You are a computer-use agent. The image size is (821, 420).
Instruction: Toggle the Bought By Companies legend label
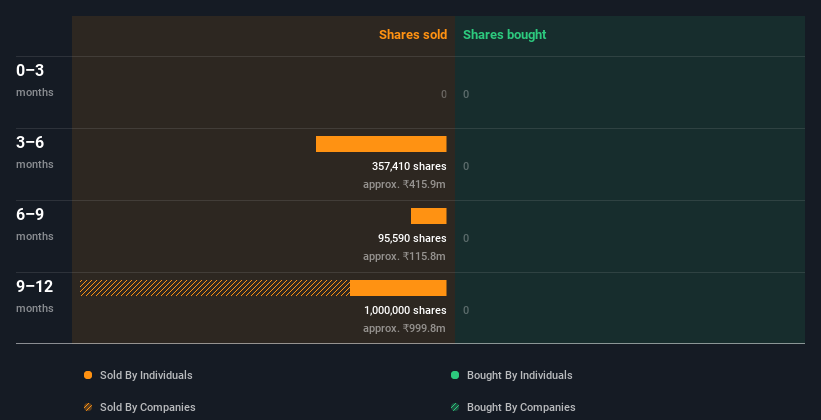[521, 407]
